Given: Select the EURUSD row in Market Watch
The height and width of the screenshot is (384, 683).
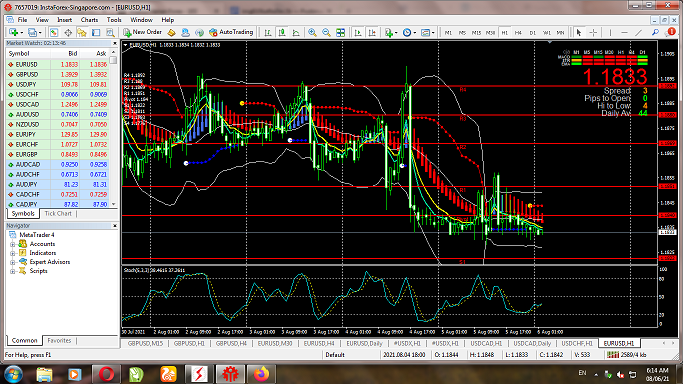Looking at the screenshot, I should coord(57,64).
